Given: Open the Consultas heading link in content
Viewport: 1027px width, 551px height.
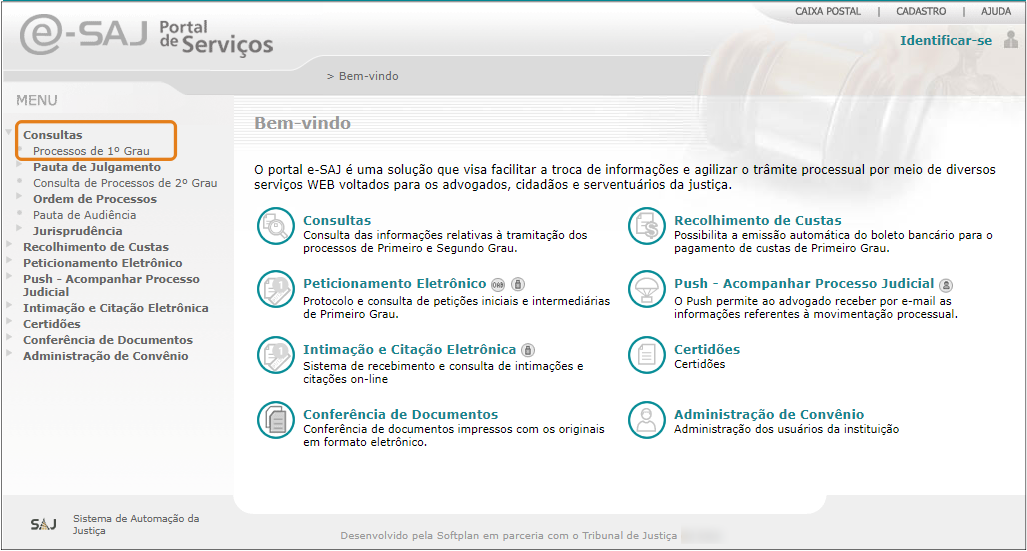Looking at the screenshot, I should 337,221.
